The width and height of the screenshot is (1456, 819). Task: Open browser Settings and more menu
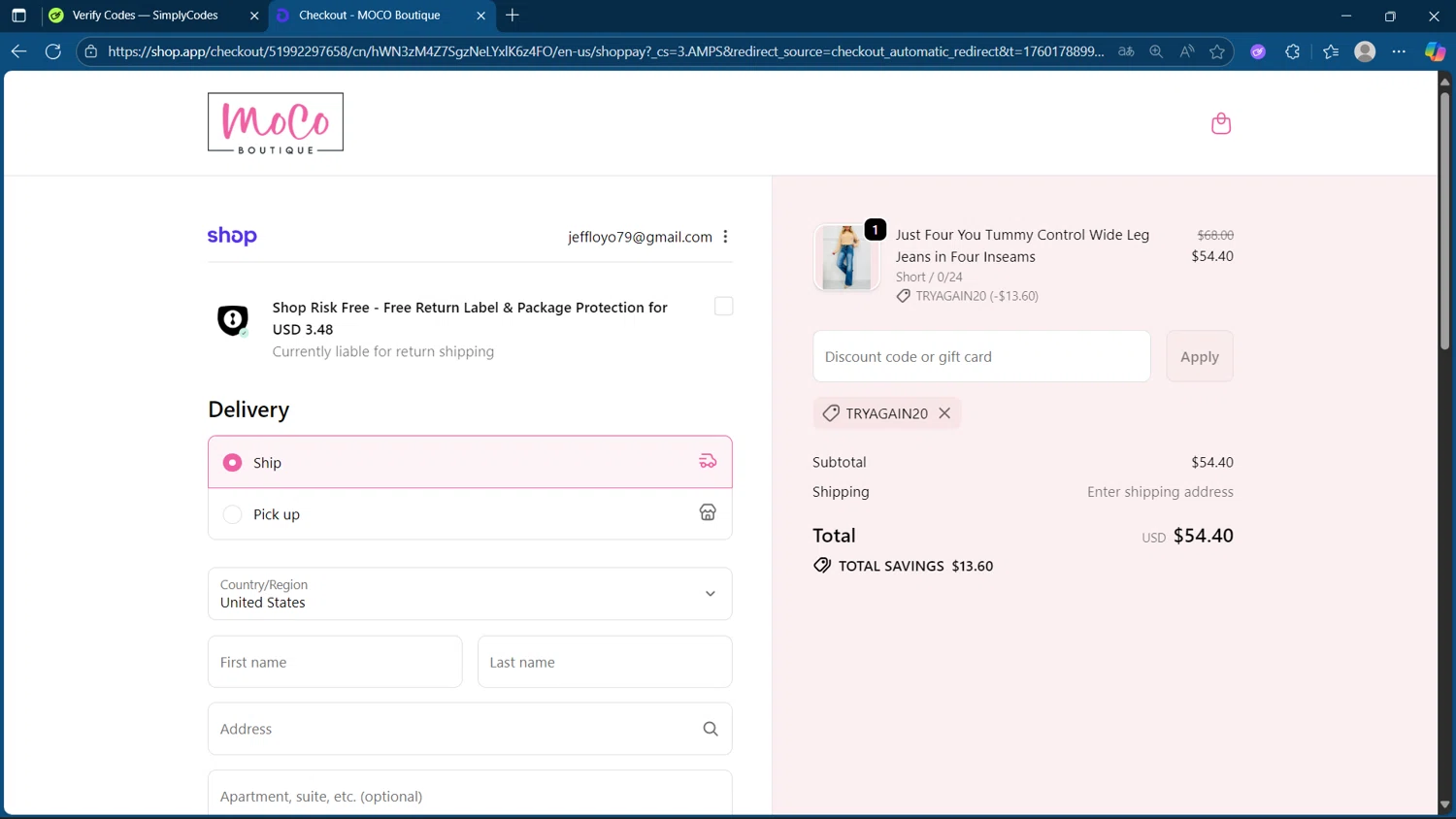pos(1398,51)
